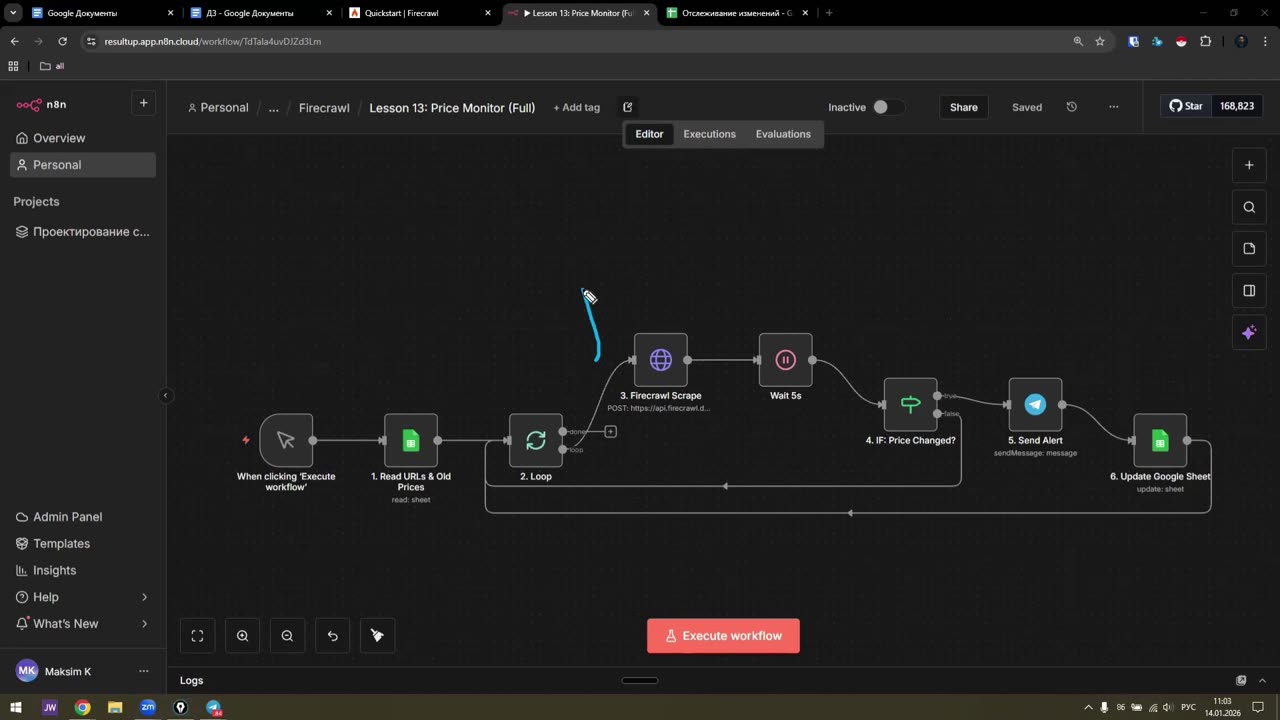
Task: Open the AI assistant sparkle icon
Action: tap(1249, 333)
